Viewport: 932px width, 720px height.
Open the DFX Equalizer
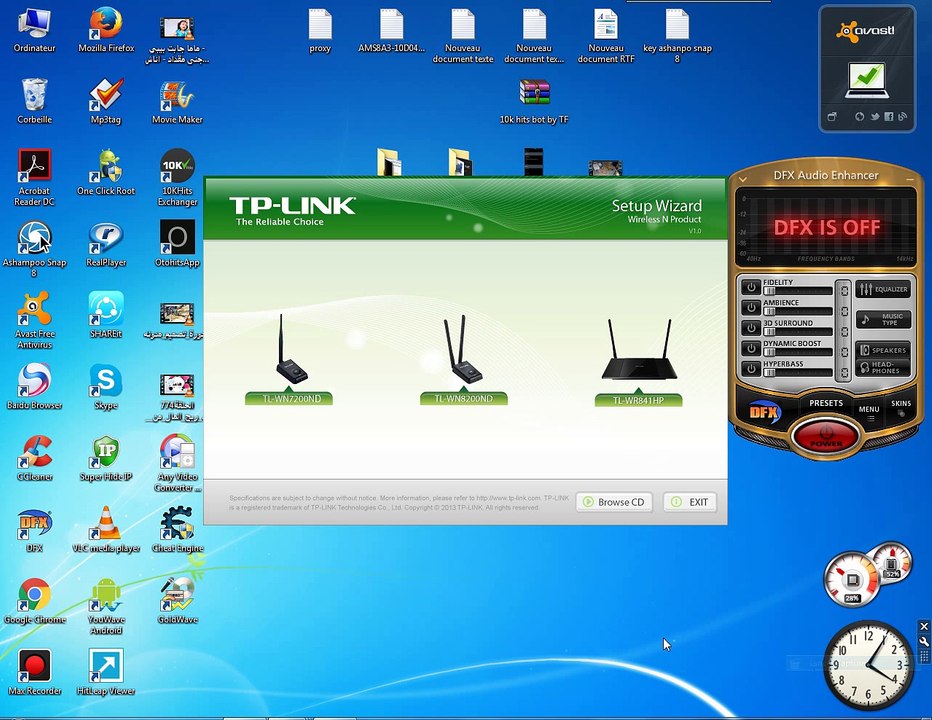click(x=883, y=290)
